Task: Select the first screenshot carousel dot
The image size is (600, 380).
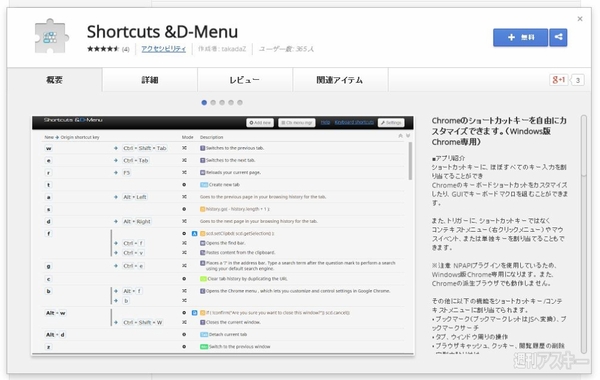Action: click(204, 103)
